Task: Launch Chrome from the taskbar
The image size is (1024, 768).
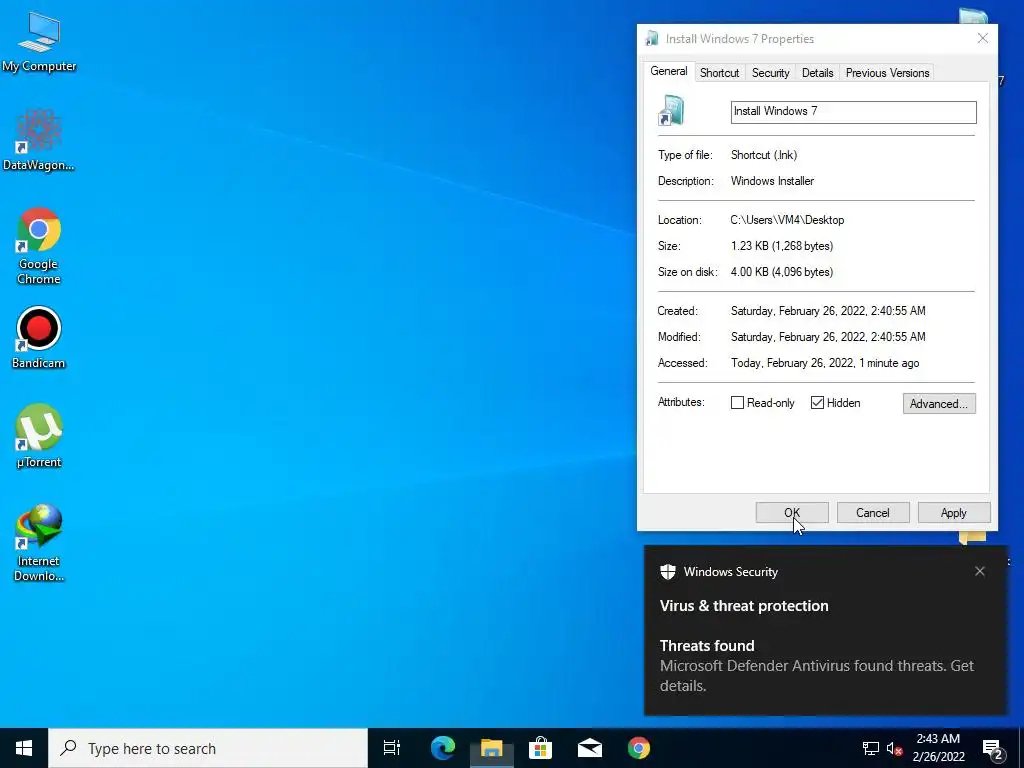Action: click(639, 748)
